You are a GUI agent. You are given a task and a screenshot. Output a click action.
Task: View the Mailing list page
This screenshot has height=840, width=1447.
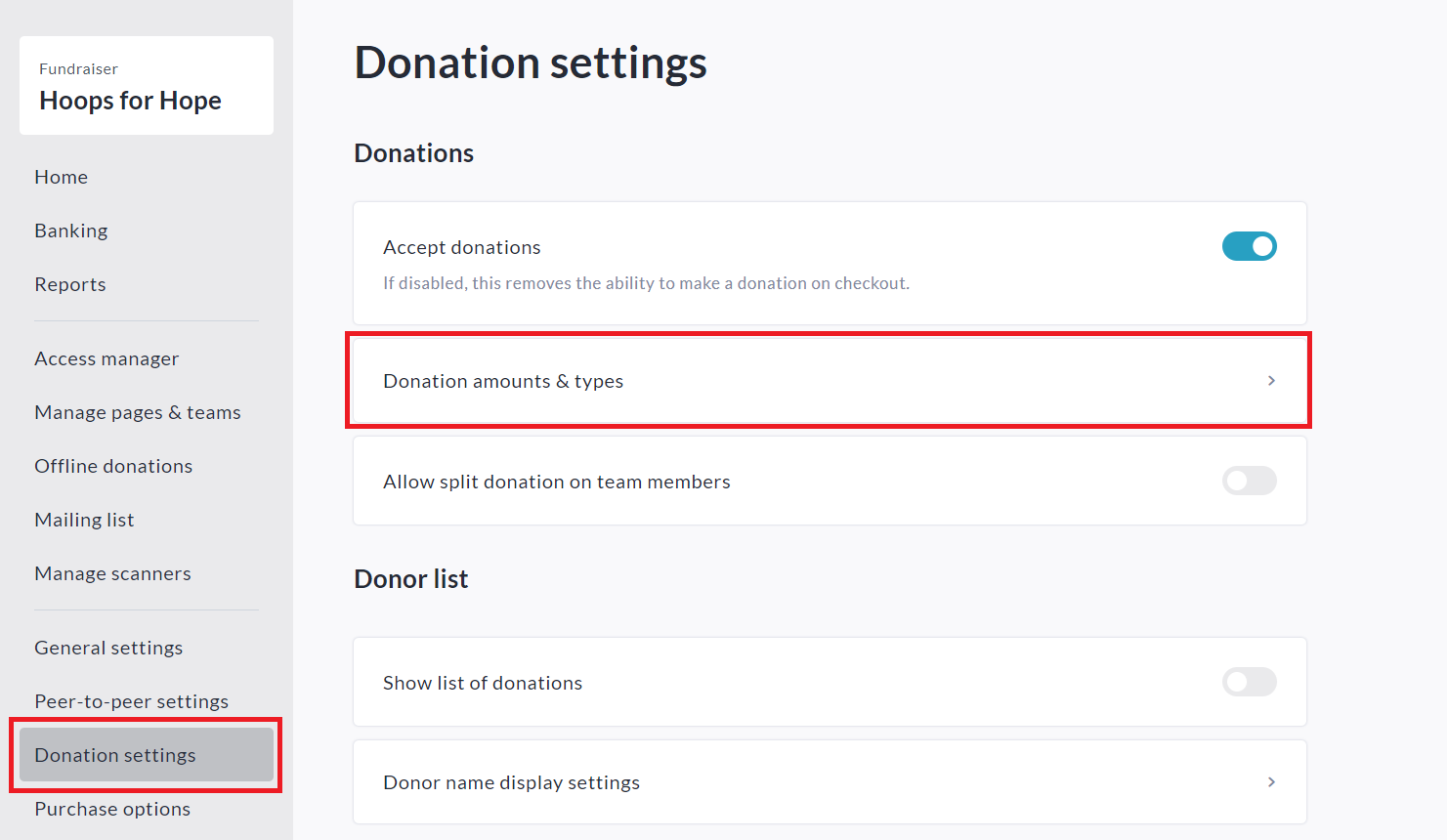pyautogui.click(x=84, y=519)
